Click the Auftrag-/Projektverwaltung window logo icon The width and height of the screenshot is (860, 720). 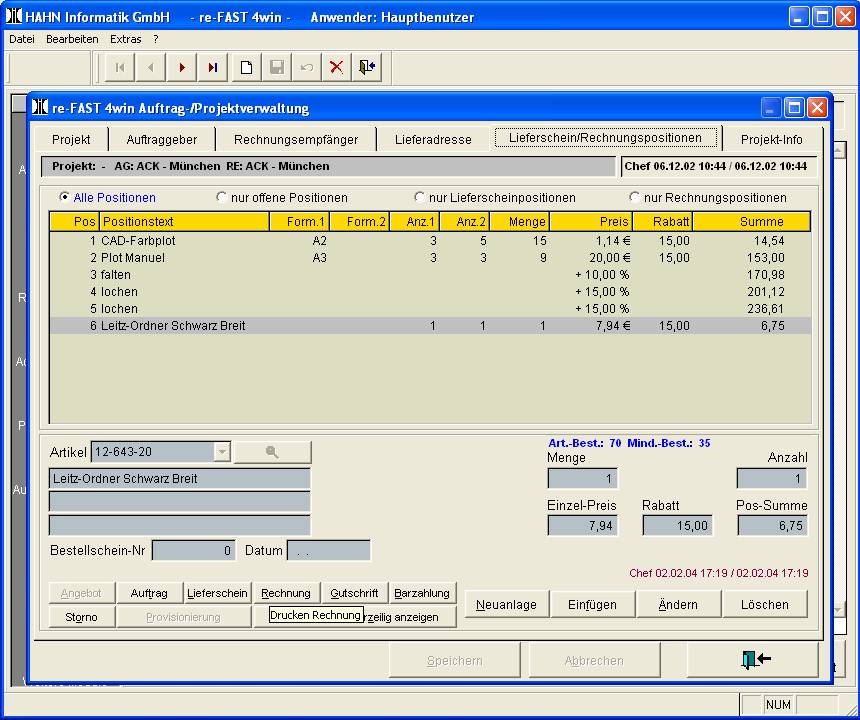[39, 107]
